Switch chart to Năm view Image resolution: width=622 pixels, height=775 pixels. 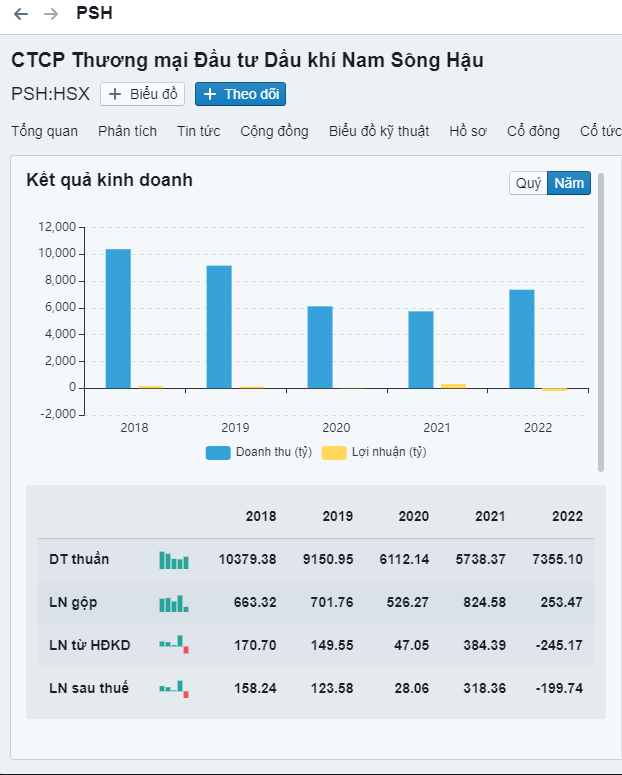click(569, 184)
